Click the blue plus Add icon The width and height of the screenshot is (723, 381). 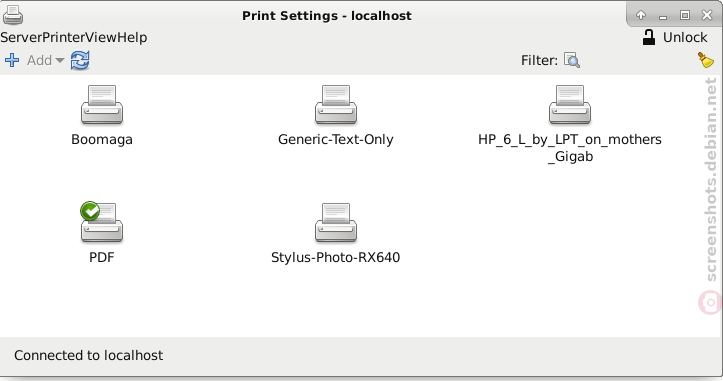point(12,60)
